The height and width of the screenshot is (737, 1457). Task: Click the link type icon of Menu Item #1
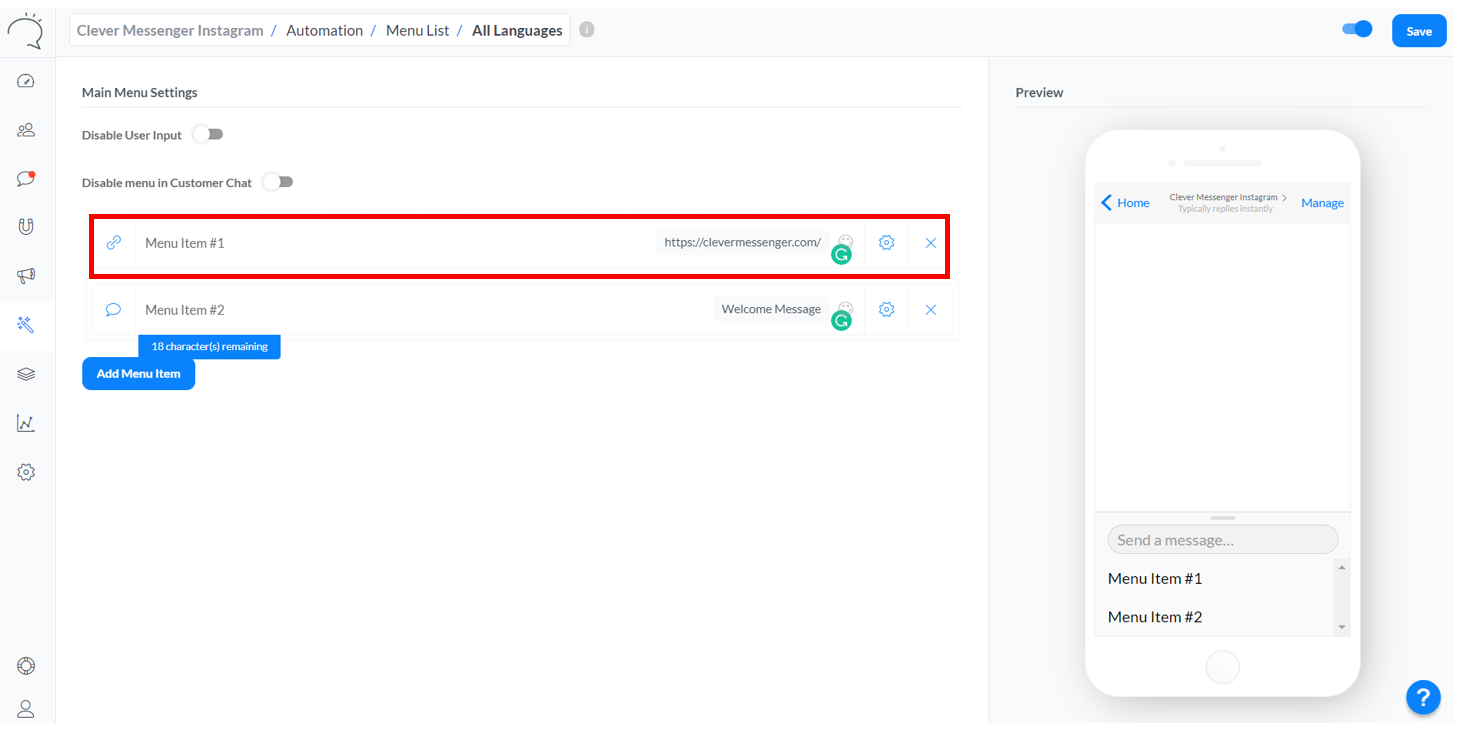click(114, 243)
